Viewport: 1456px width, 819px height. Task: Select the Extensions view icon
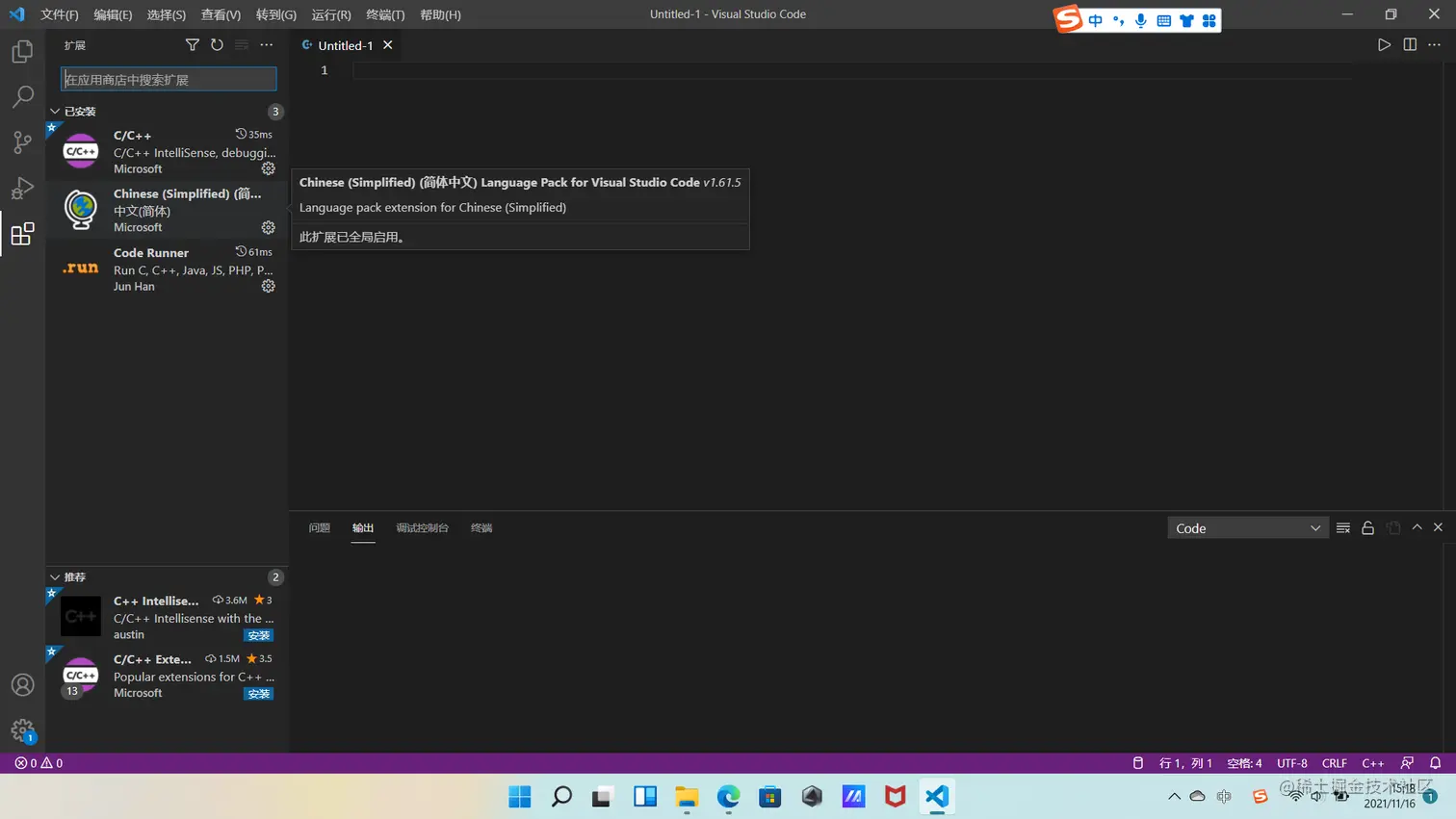(22, 234)
